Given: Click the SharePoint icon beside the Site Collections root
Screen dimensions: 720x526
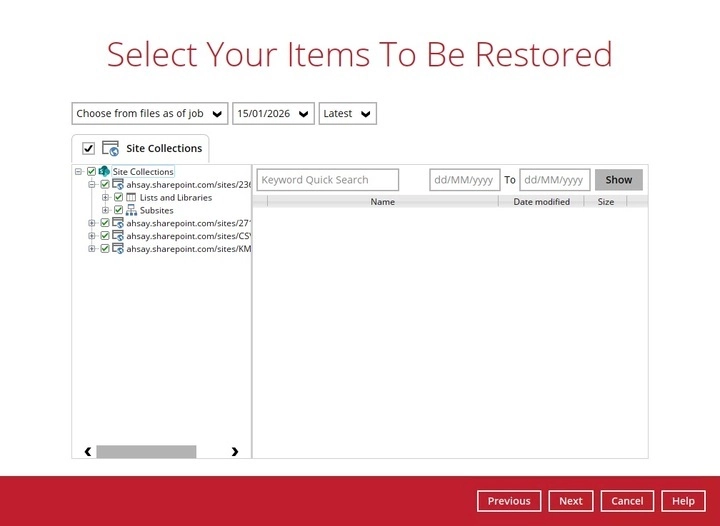Looking at the screenshot, I should (104, 172).
